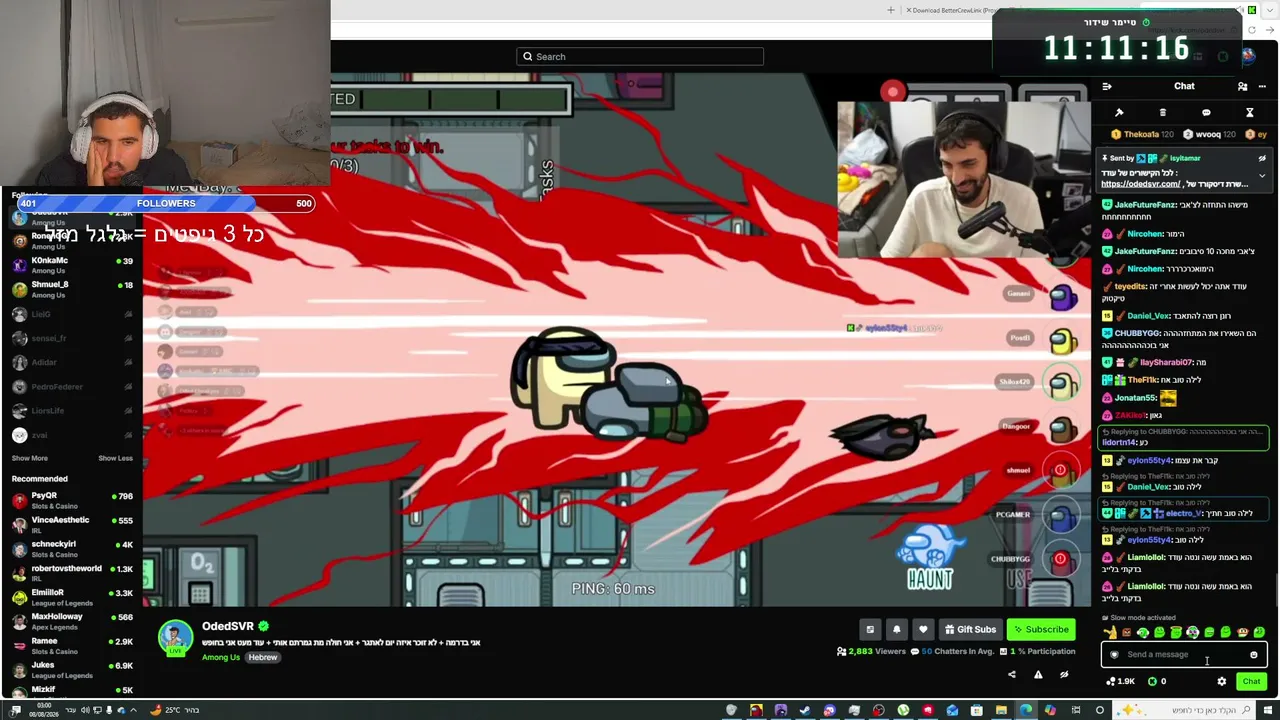Image resolution: width=1280 pixels, height=720 pixels.
Task: Open File Explorer from the taskbar
Action: tap(1001, 710)
